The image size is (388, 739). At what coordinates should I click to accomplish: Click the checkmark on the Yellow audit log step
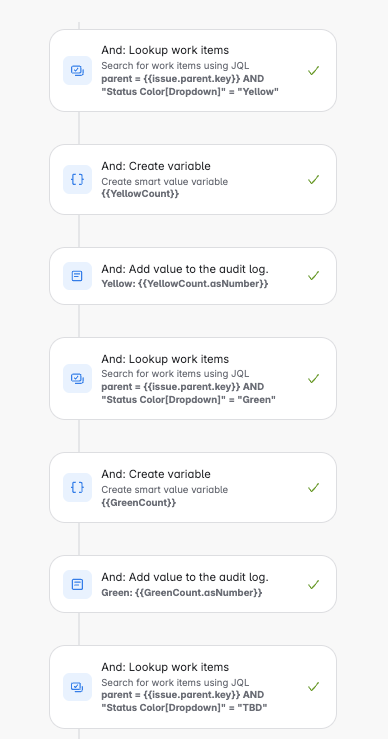[314, 276]
